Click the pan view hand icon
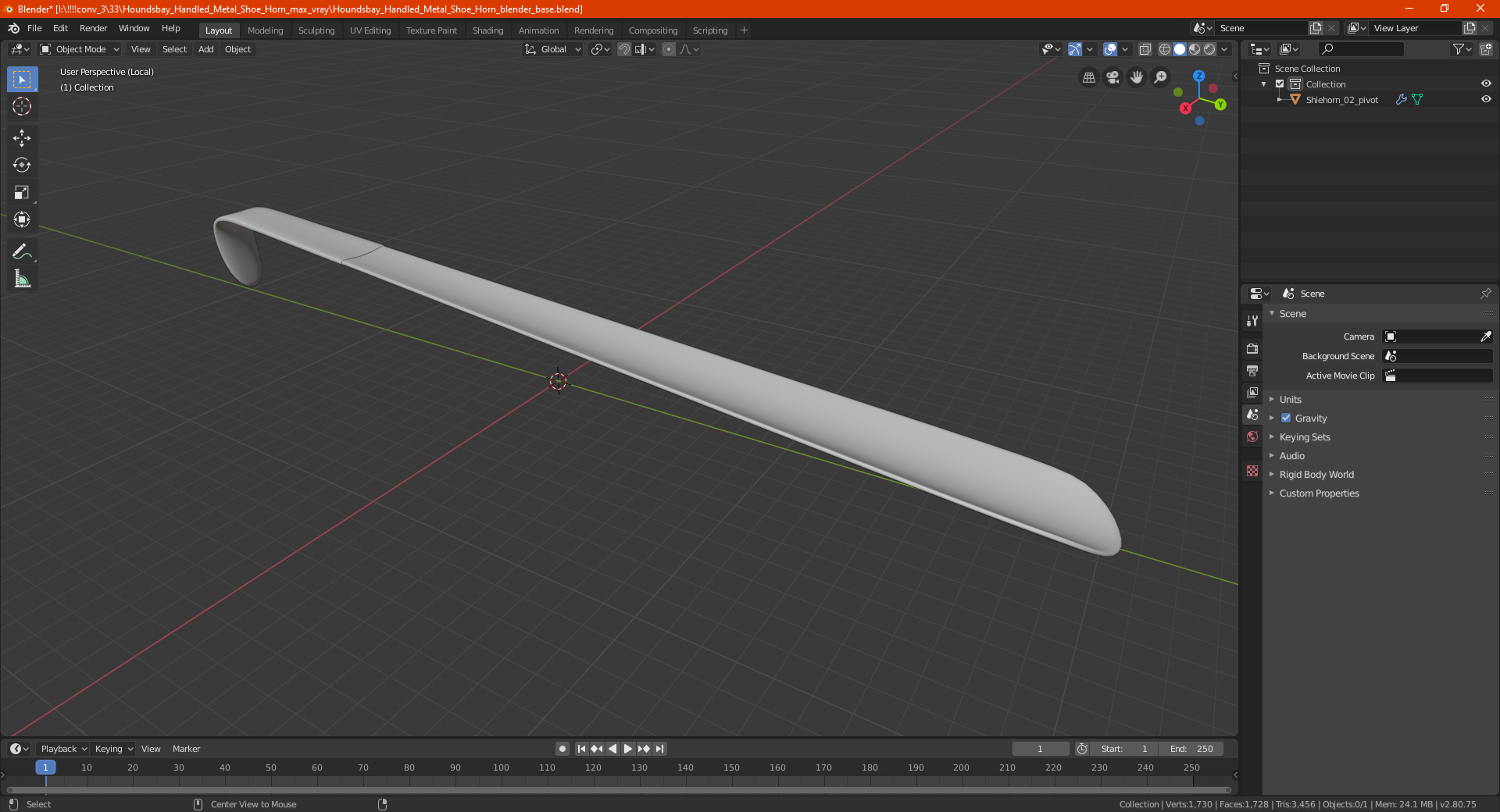1500x812 pixels. point(1137,77)
